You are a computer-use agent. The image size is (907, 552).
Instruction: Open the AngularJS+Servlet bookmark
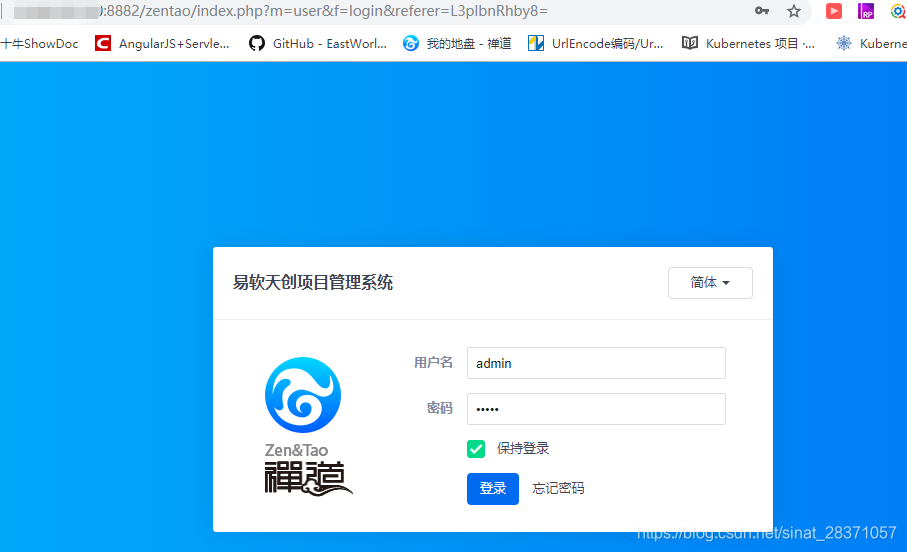tap(162, 43)
